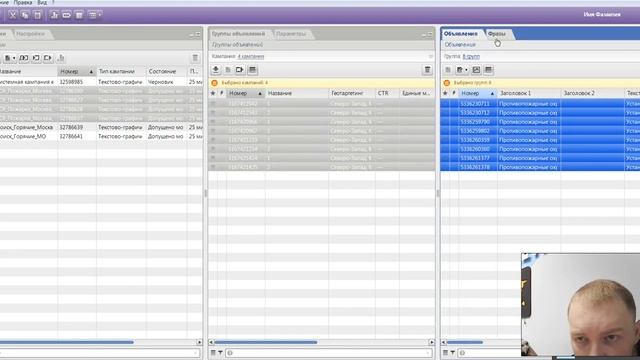
Task: Click the Paste clipboard icon in purple toolbar
Action: click(x=38, y=15)
